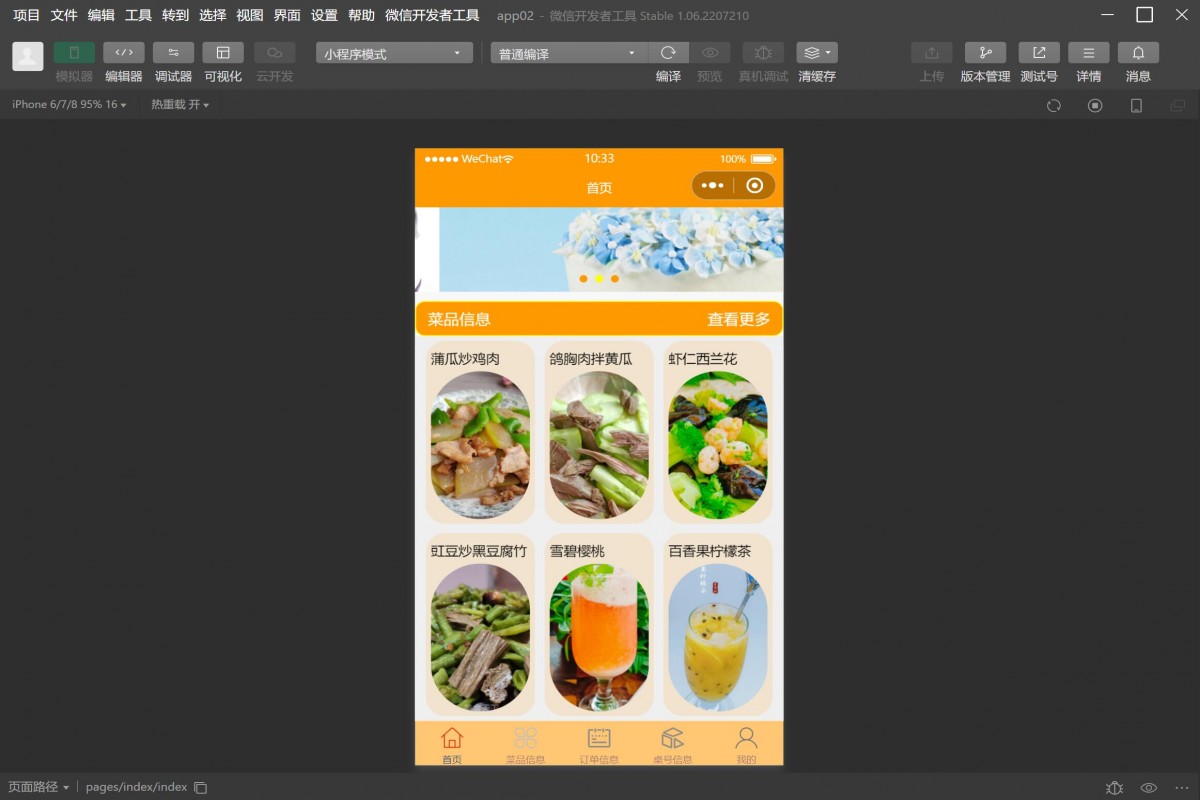Open the 普通编译 compile mode dropdown
Image resolution: width=1200 pixels, height=800 pixels.
click(x=569, y=54)
